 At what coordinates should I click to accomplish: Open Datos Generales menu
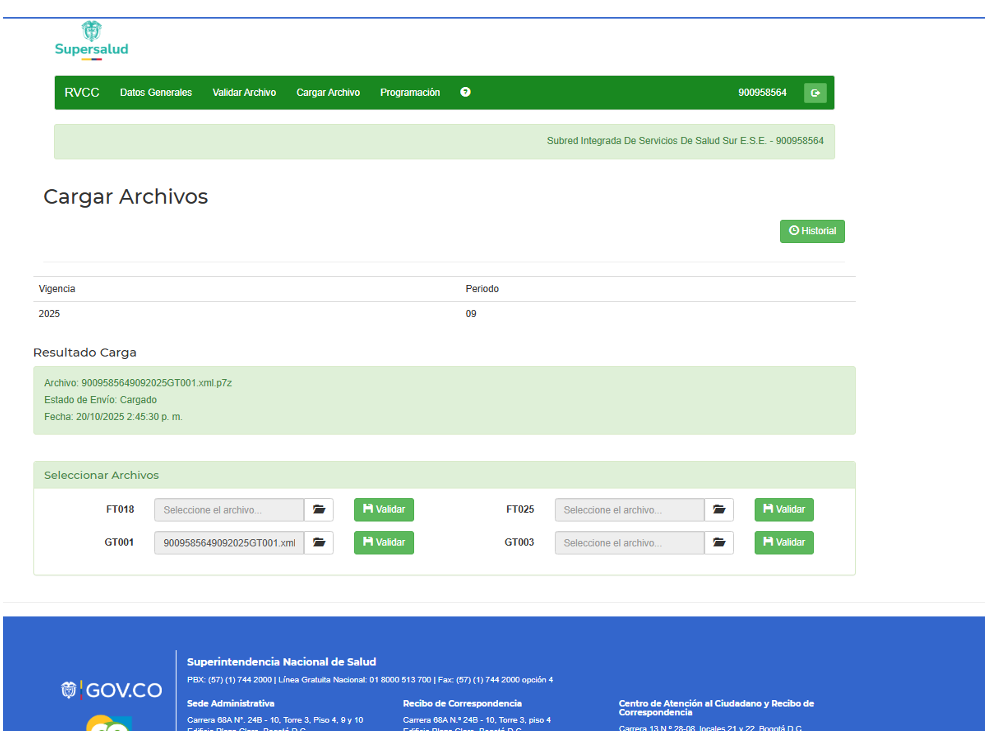click(x=156, y=93)
